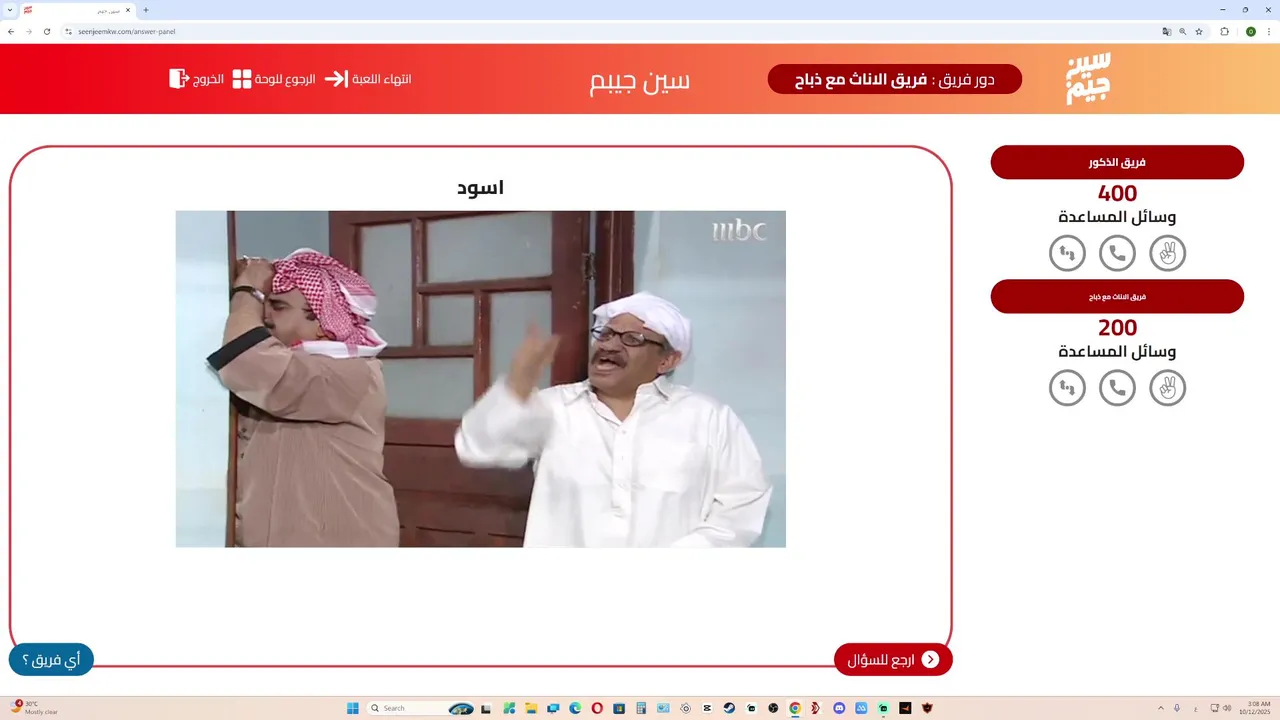Open the Translate this page icon
1280x720 pixels.
[x=1166, y=31]
